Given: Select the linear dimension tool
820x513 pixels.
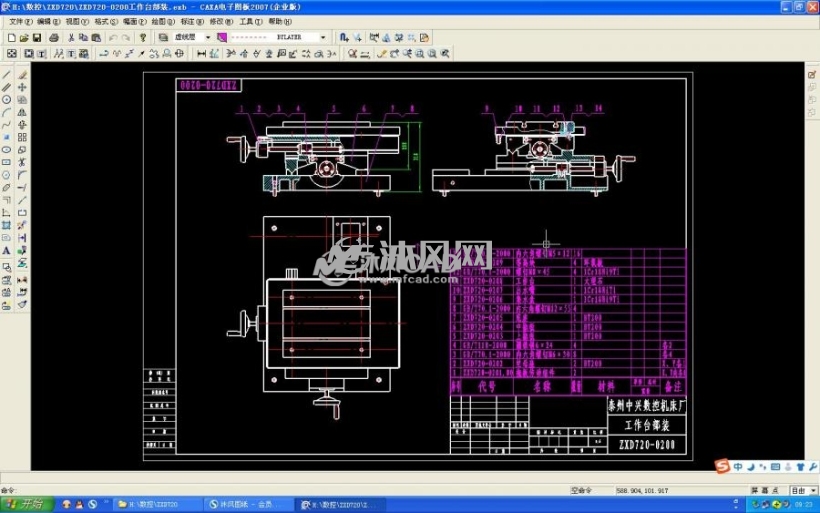Looking at the screenshot, I should tap(201, 53).
